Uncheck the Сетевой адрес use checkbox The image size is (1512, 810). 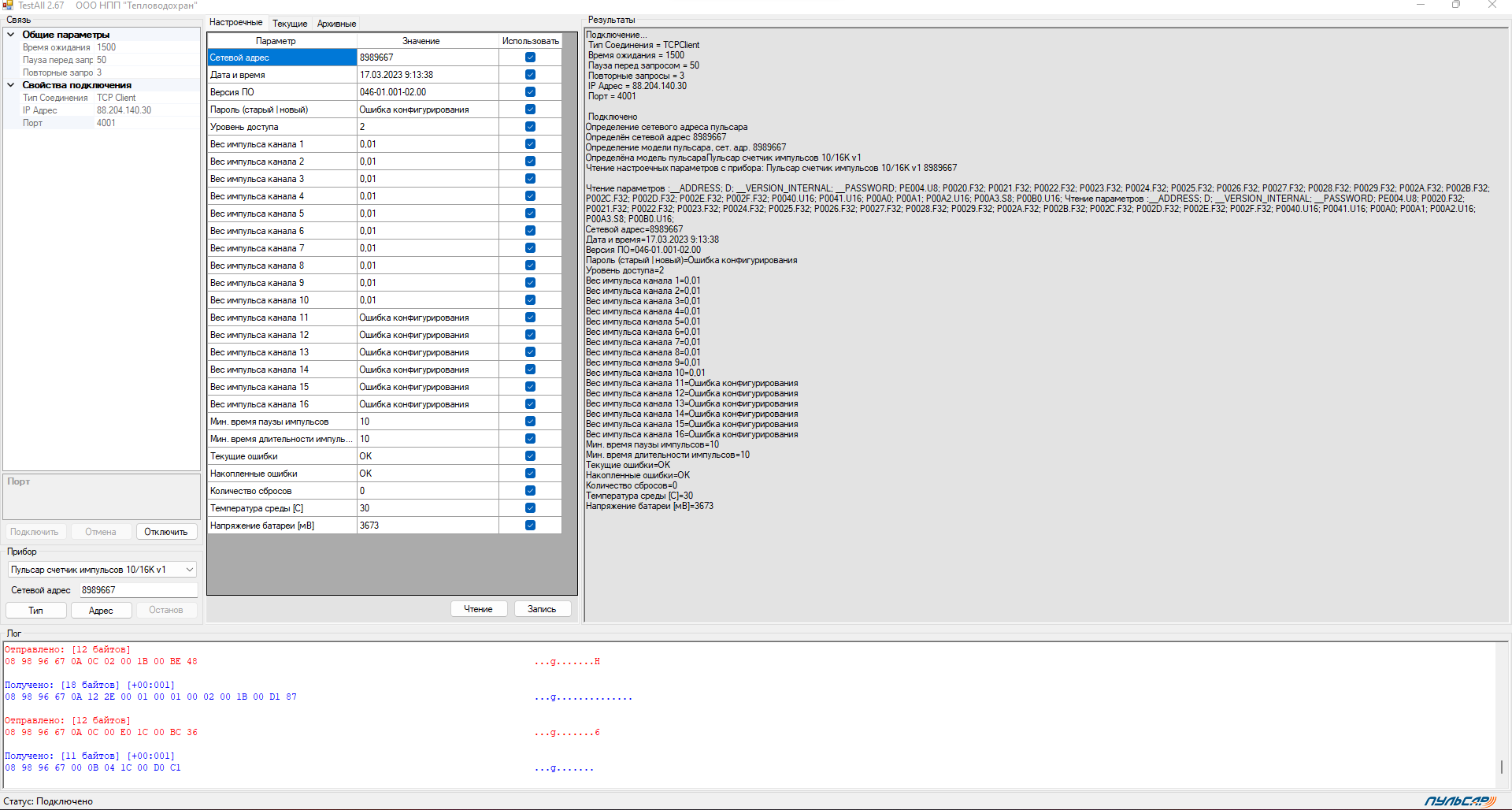coord(530,58)
